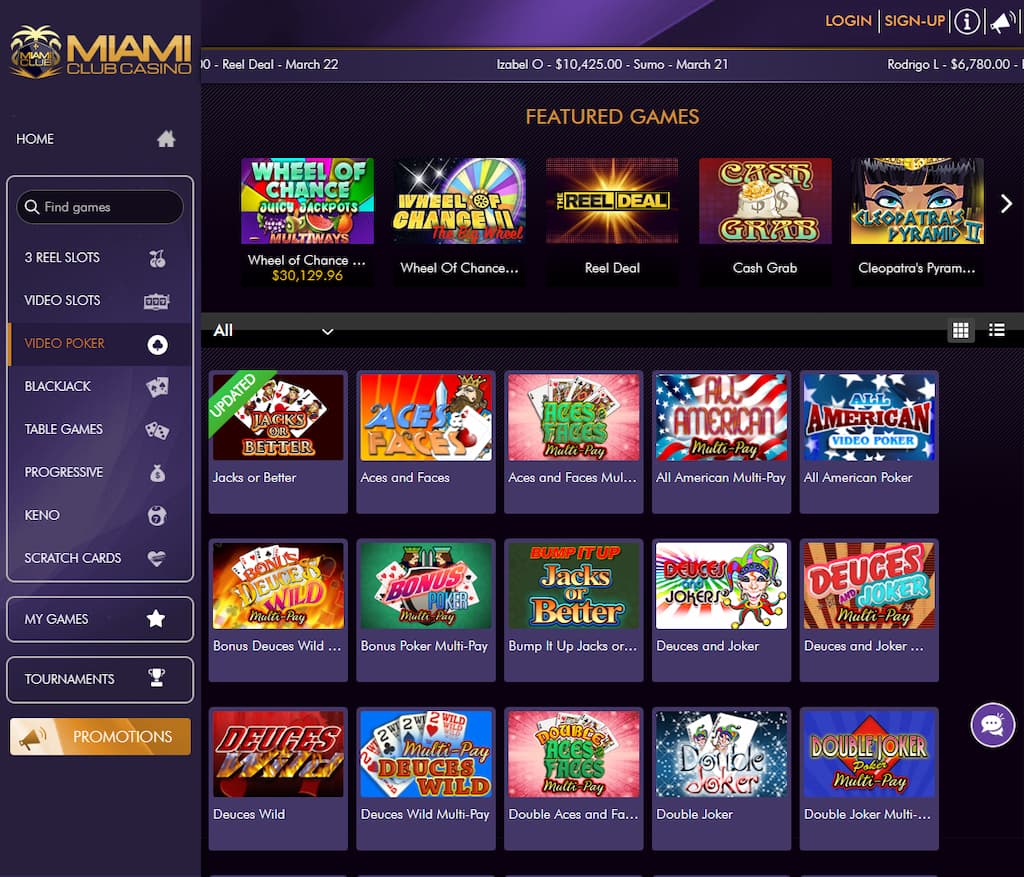The height and width of the screenshot is (877, 1024).
Task: Open the megaphone announcements icon
Action: tap(1002, 22)
